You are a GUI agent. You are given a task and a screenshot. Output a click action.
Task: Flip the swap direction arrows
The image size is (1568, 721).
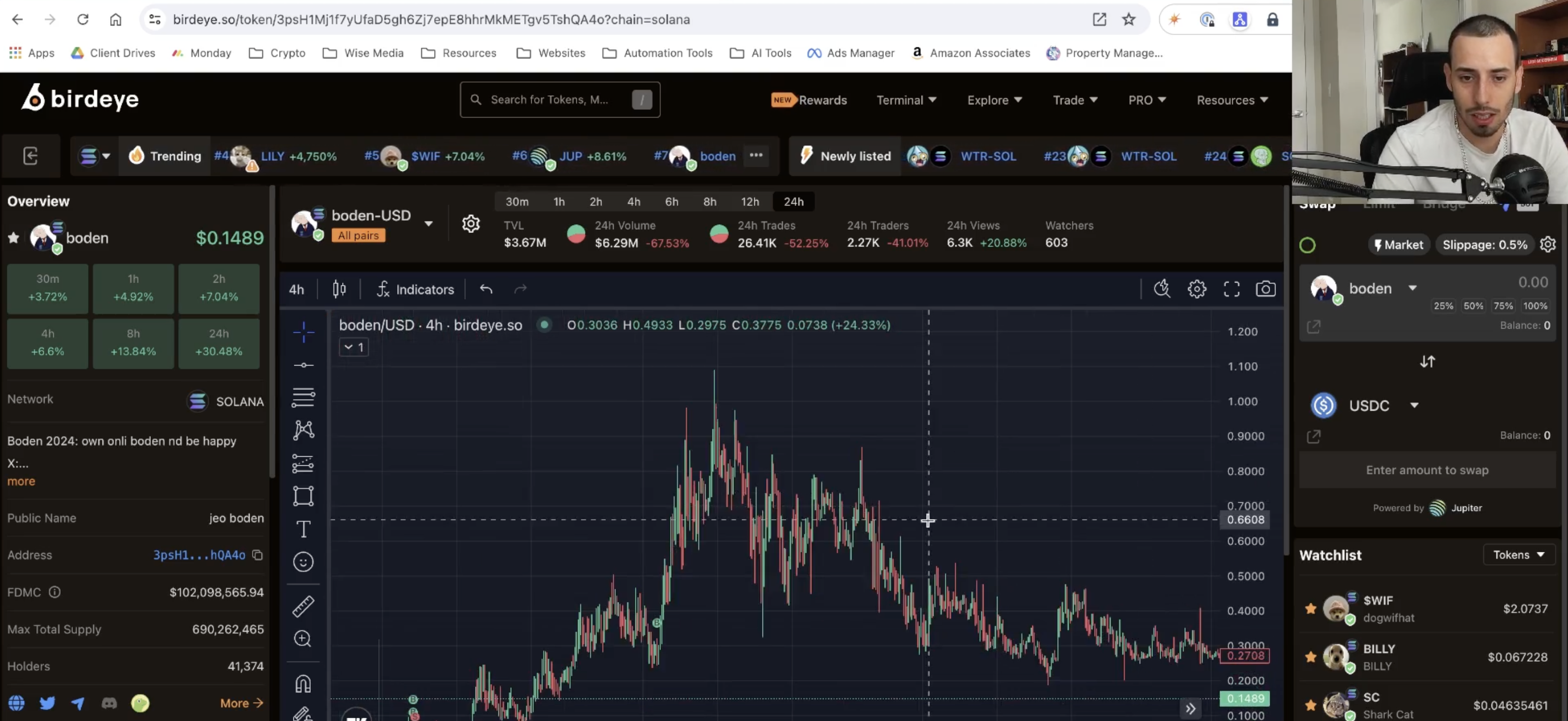coord(1427,362)
